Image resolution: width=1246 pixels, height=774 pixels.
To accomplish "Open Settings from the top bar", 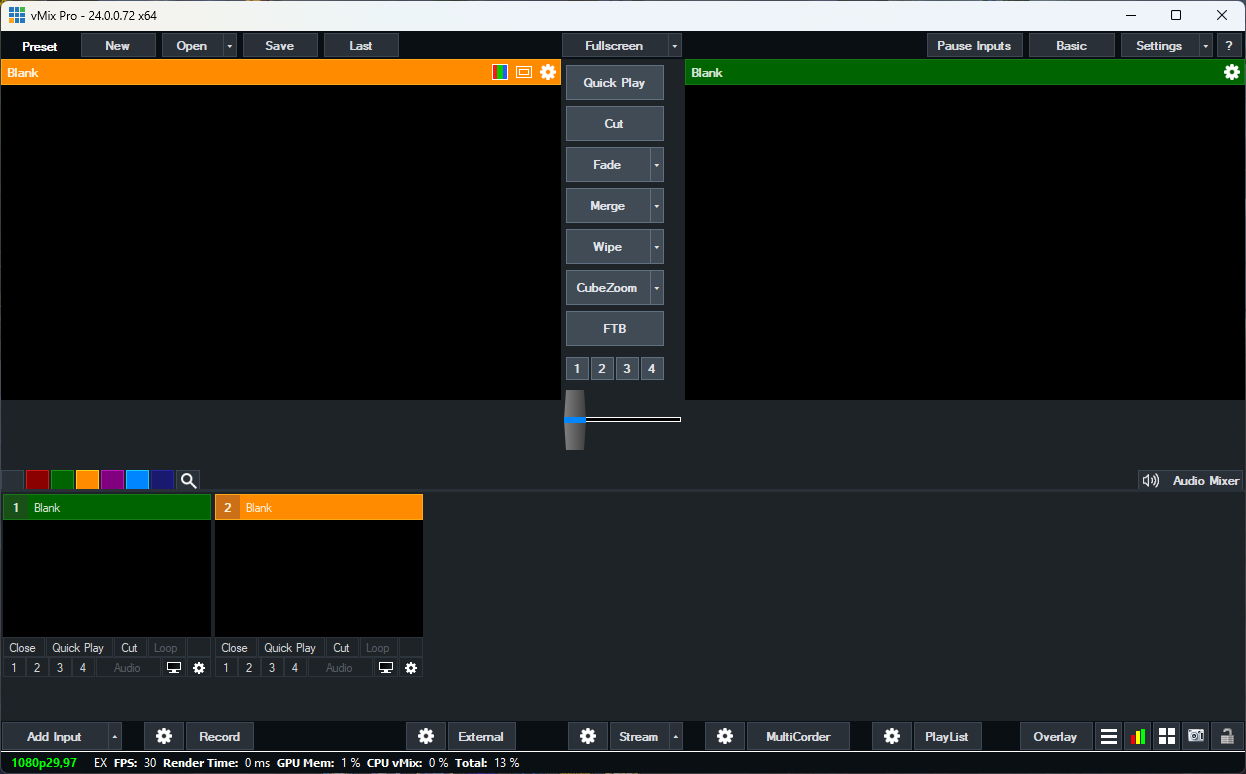I will (x=1159, y=45).
